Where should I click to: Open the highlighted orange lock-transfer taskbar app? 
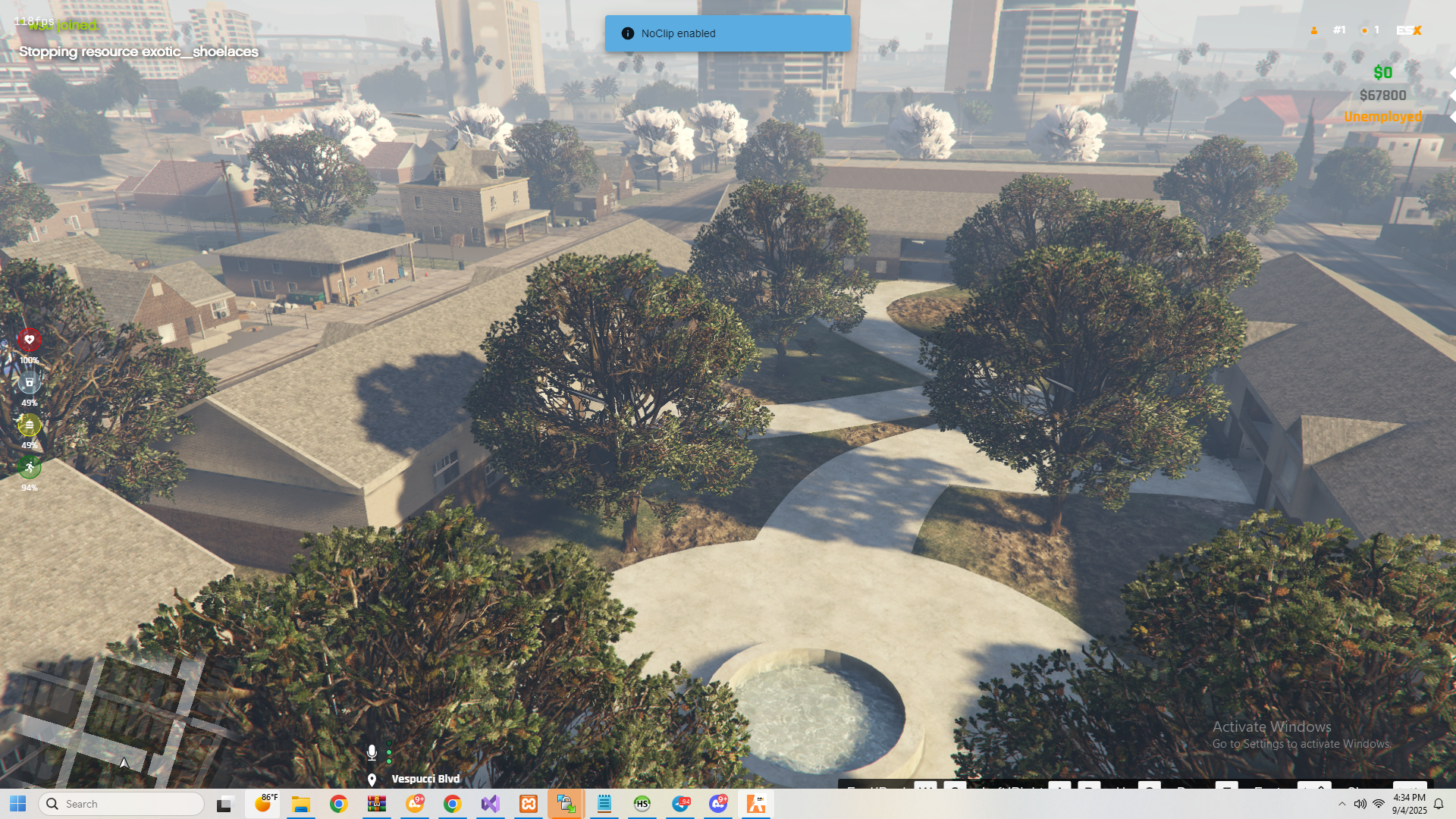point(566,804)
